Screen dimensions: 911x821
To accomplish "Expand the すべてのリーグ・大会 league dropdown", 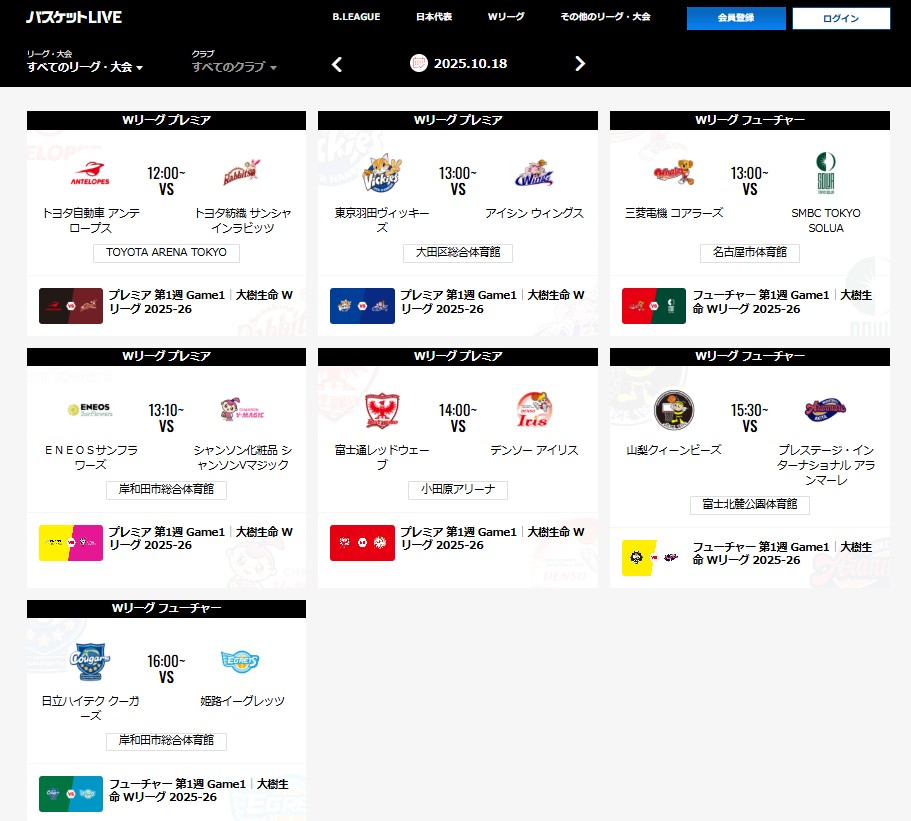I will pyautogui.click(x=85, y=67).
